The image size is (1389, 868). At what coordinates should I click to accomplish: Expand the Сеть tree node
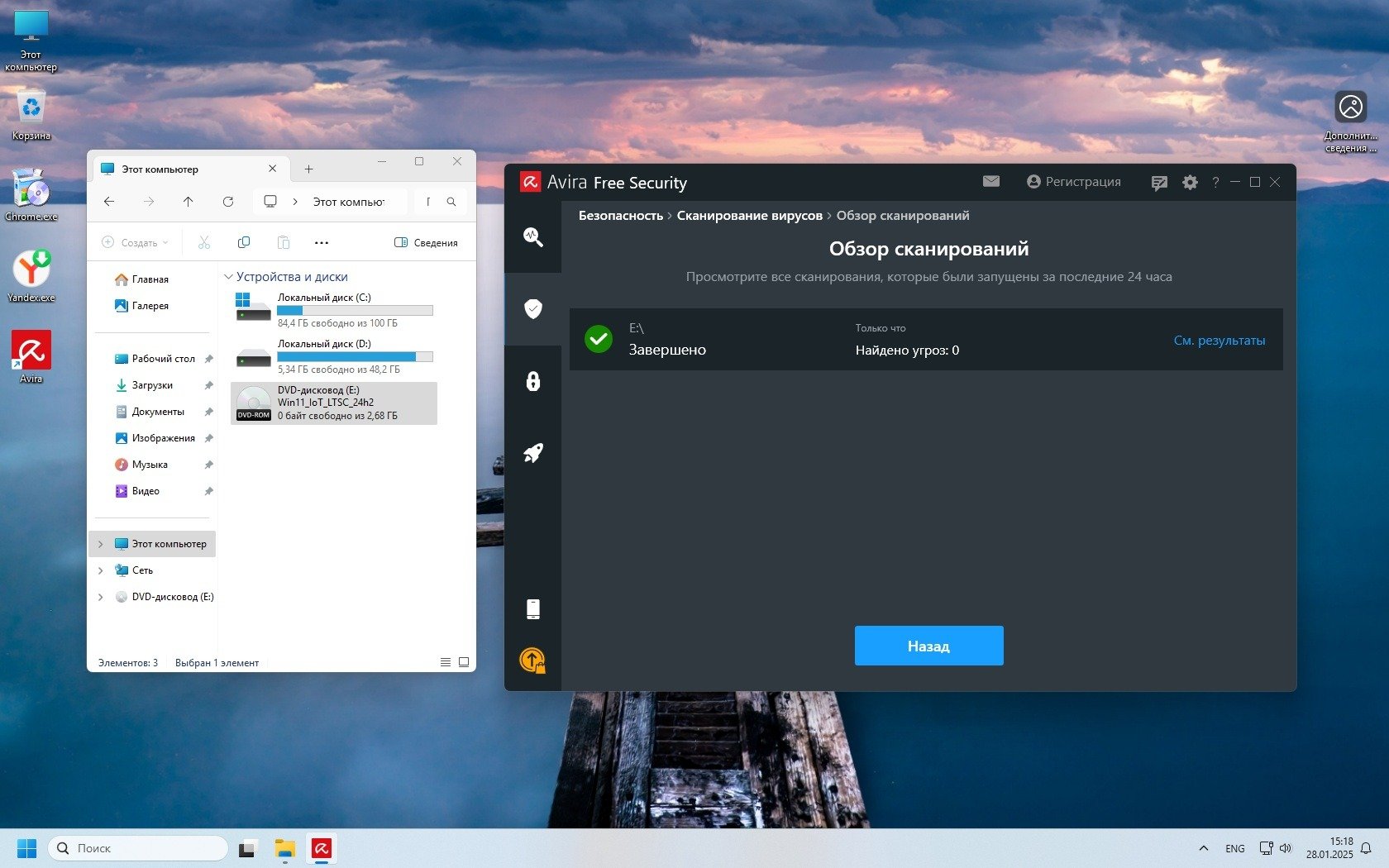pos(101,570)
